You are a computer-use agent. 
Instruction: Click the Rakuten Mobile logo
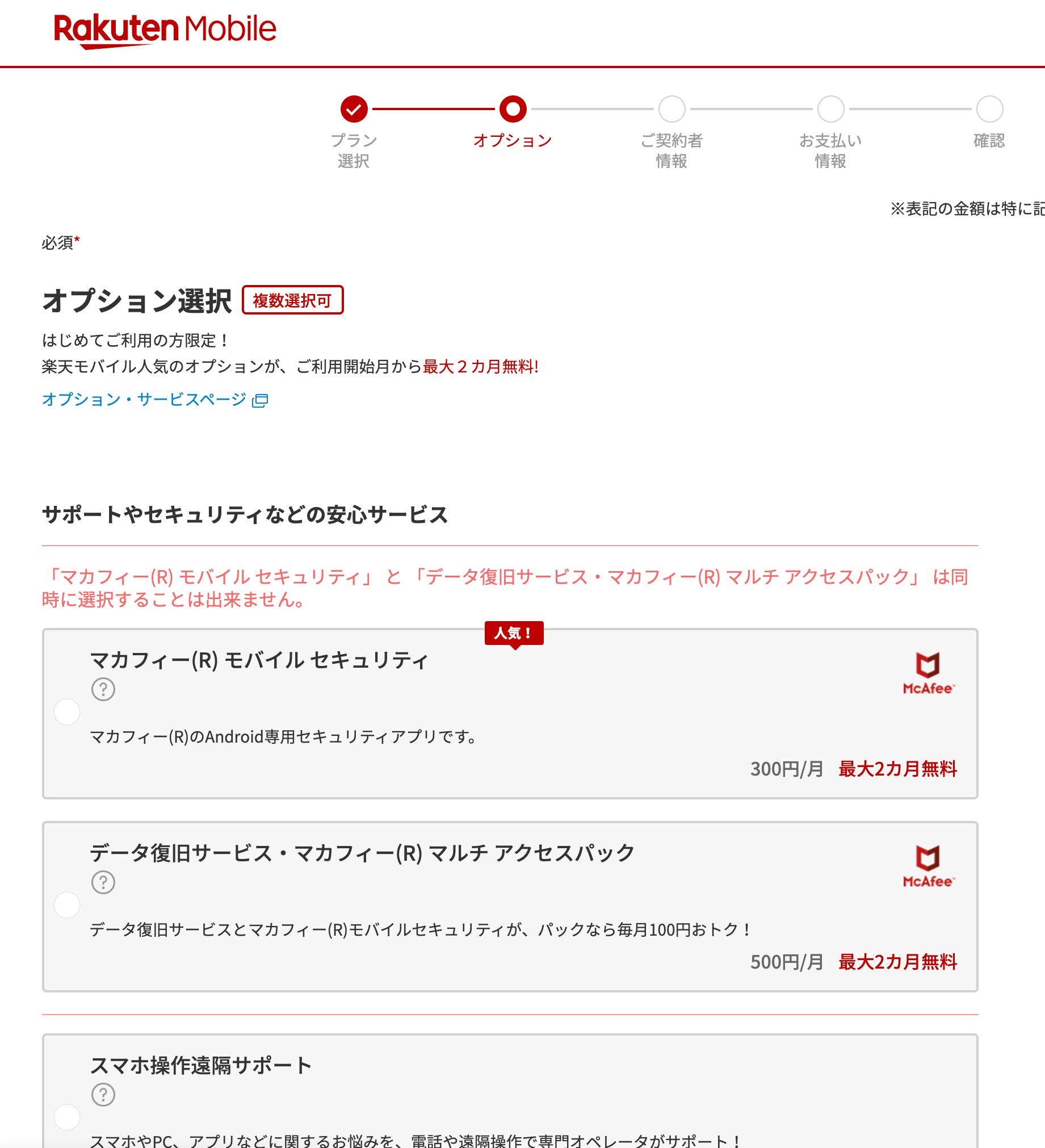point(165,31)
